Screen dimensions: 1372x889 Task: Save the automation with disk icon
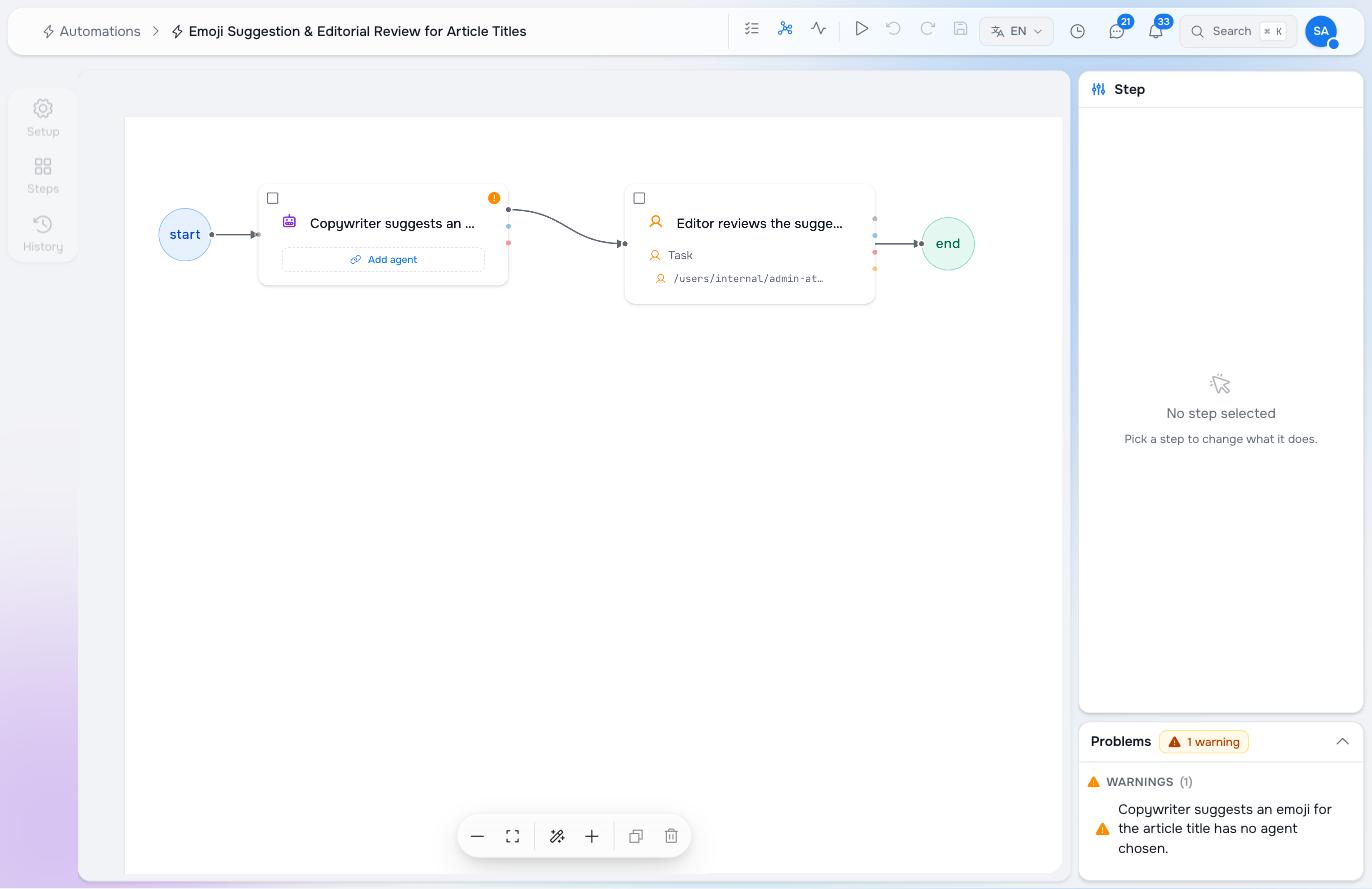960,29
